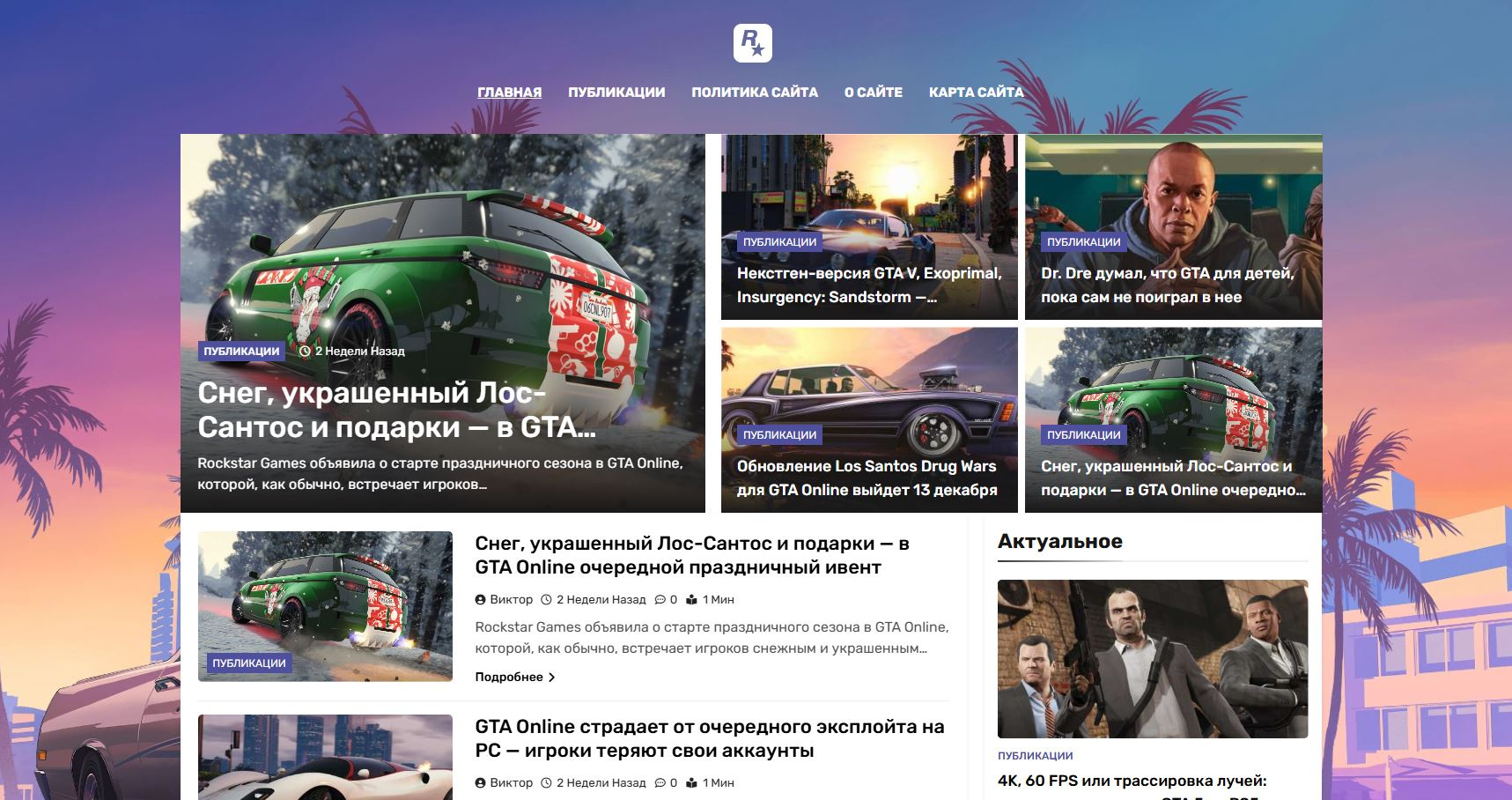Click Публикации tag on Некстген-версия GTA V card

[x=779, y=241]
